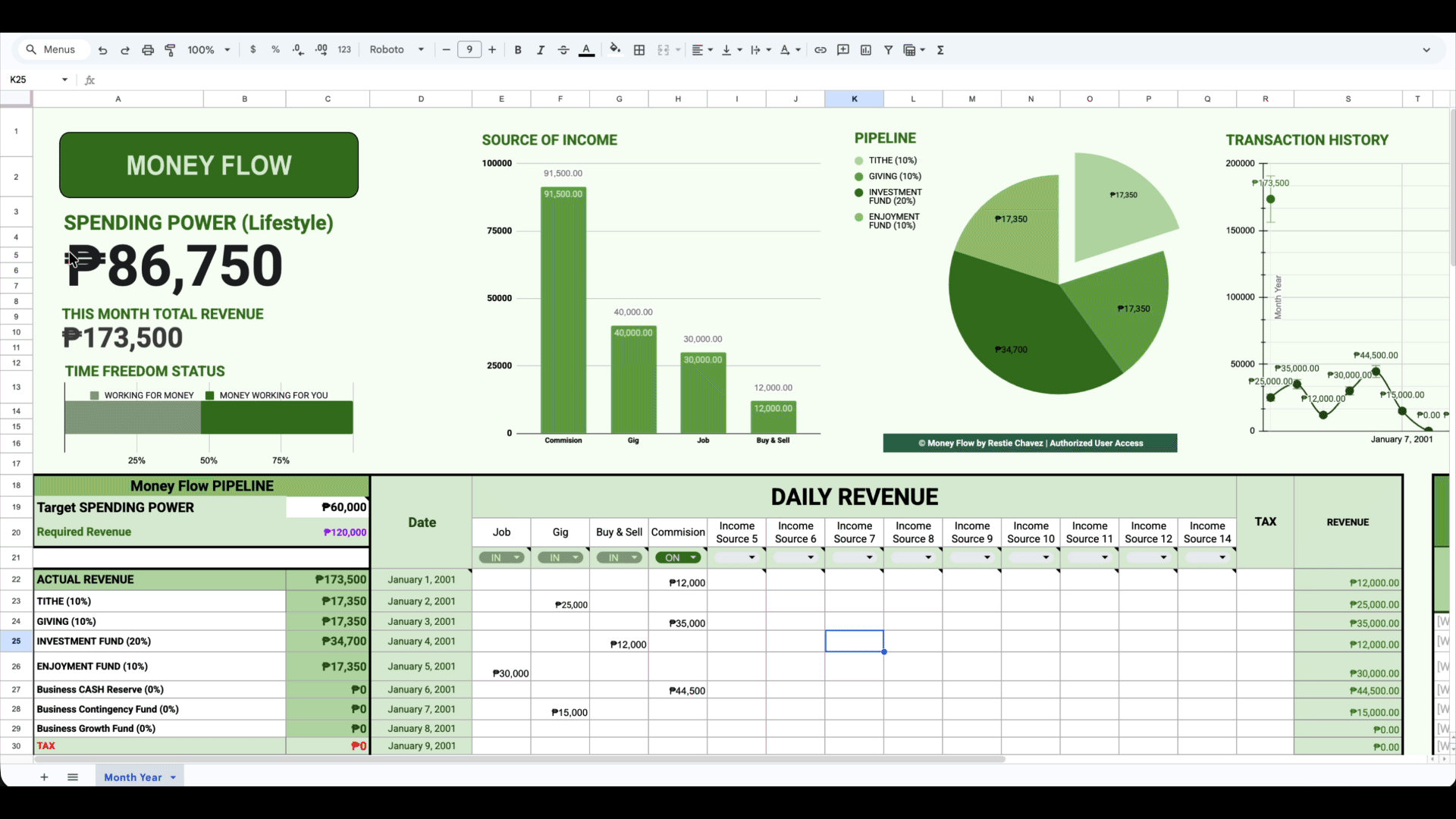Add a new sheet with plus button
1456x819 pixels.
coord(44,777)
